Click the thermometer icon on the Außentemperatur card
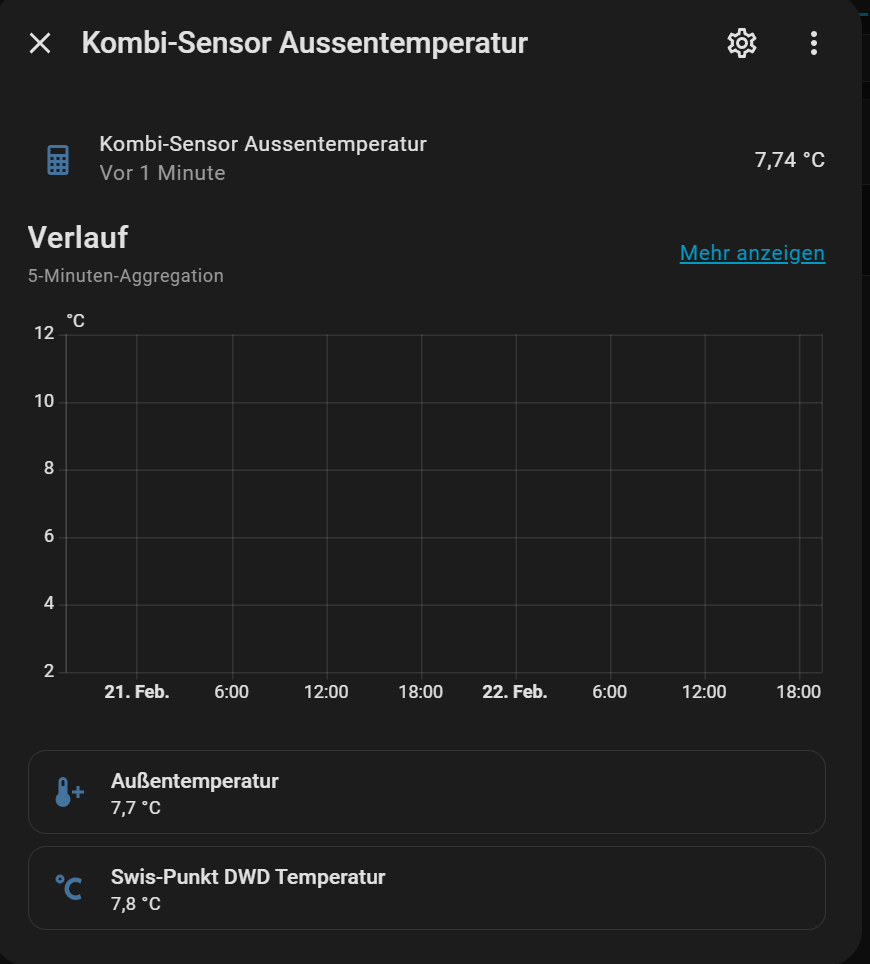Screen dimensions: 870x964 coord(68,792)
